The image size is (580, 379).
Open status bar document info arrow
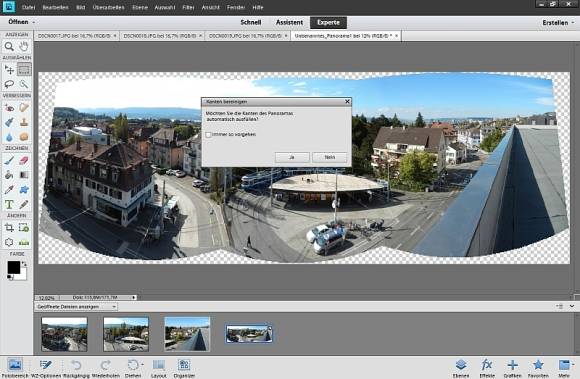pyautogui.click(x=134, y=297)
